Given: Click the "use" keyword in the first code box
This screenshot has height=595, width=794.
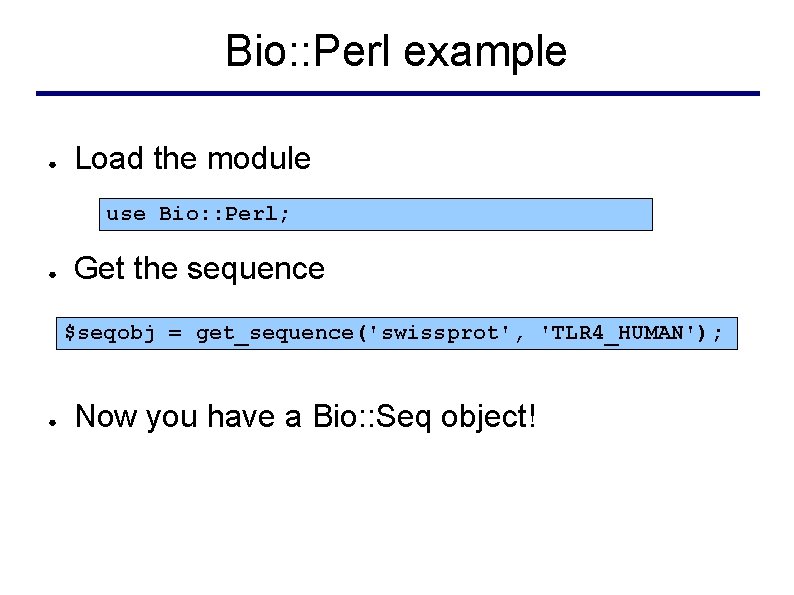Looking at the screenshot, I should tap(125, 214).
